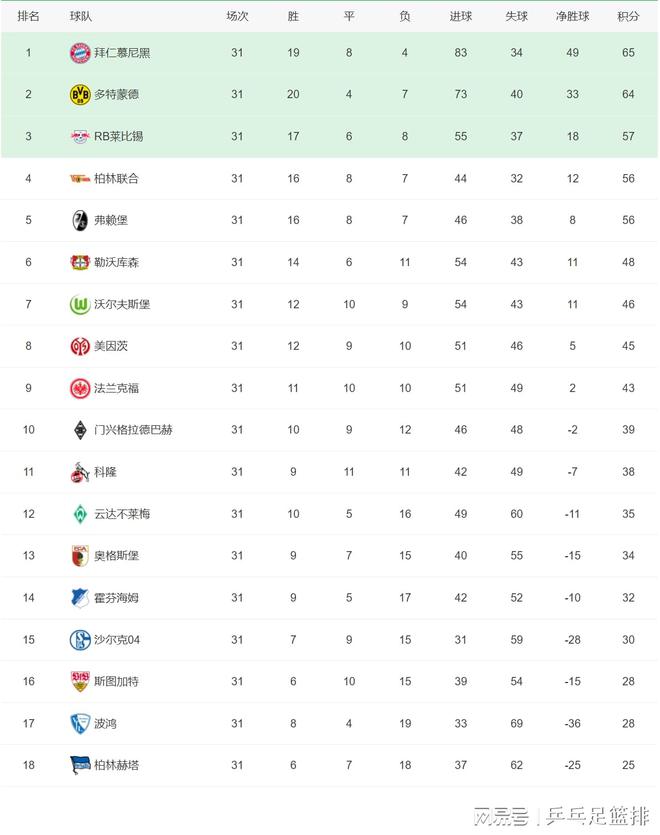Open the 斯图加特 team name link

click(x=116, y=682)
